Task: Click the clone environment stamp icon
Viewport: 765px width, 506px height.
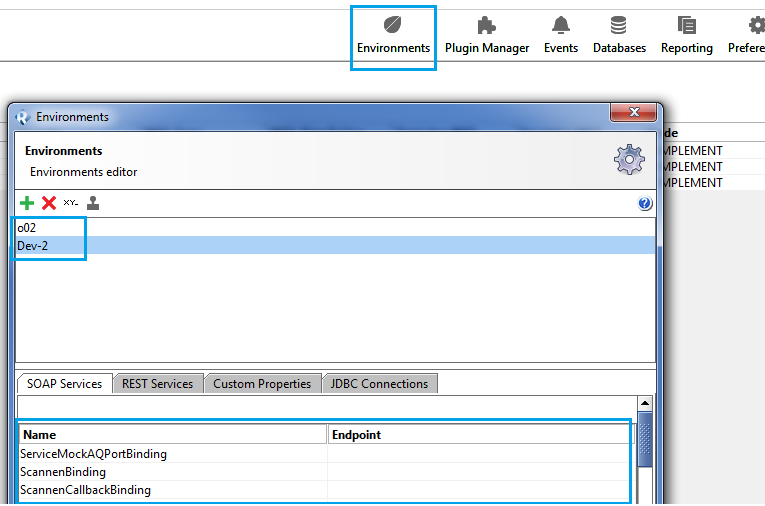Action: pos(93,203)
